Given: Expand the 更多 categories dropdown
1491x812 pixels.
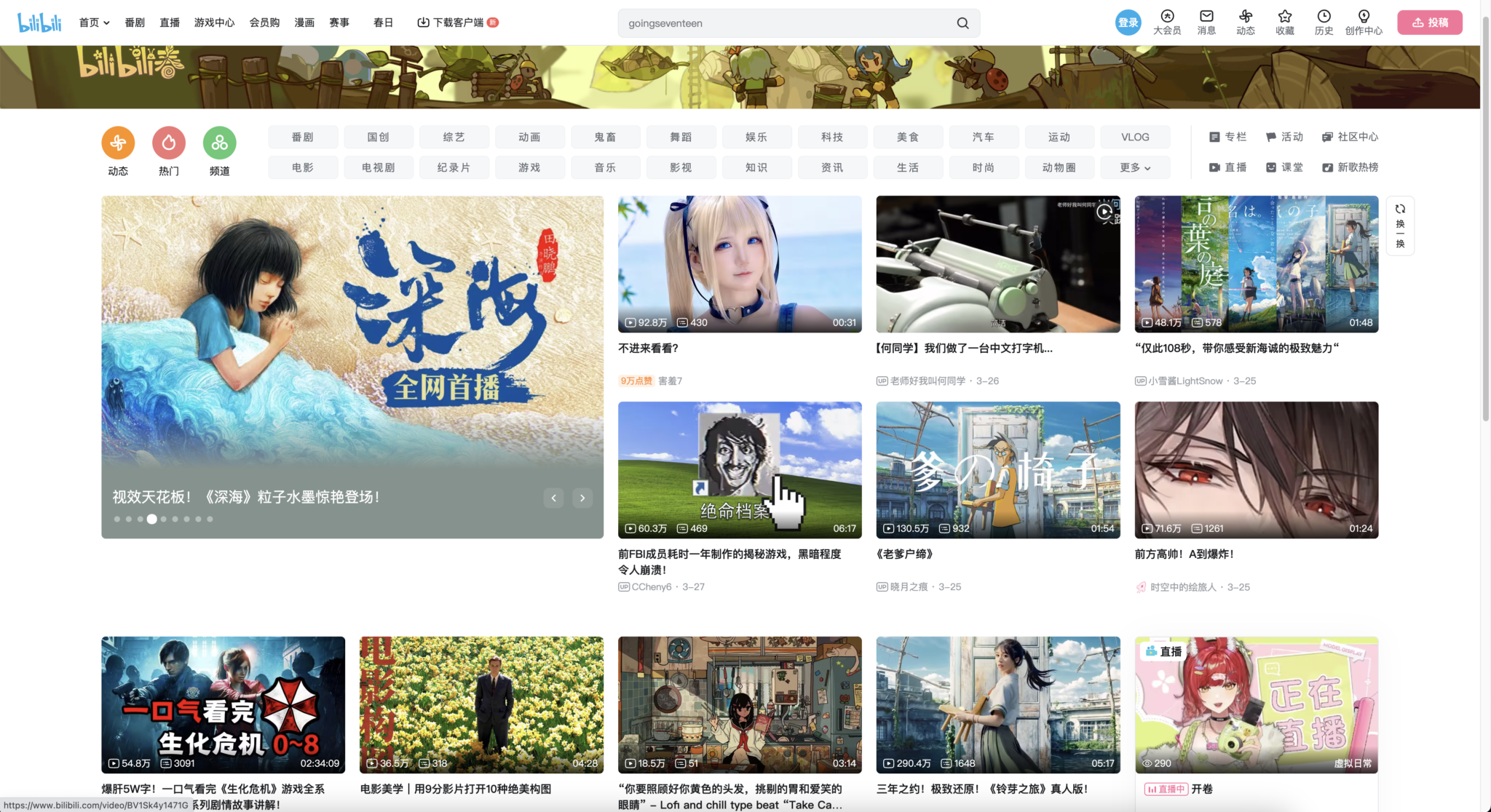Looking at the screenshot, I should (1135, 167).
